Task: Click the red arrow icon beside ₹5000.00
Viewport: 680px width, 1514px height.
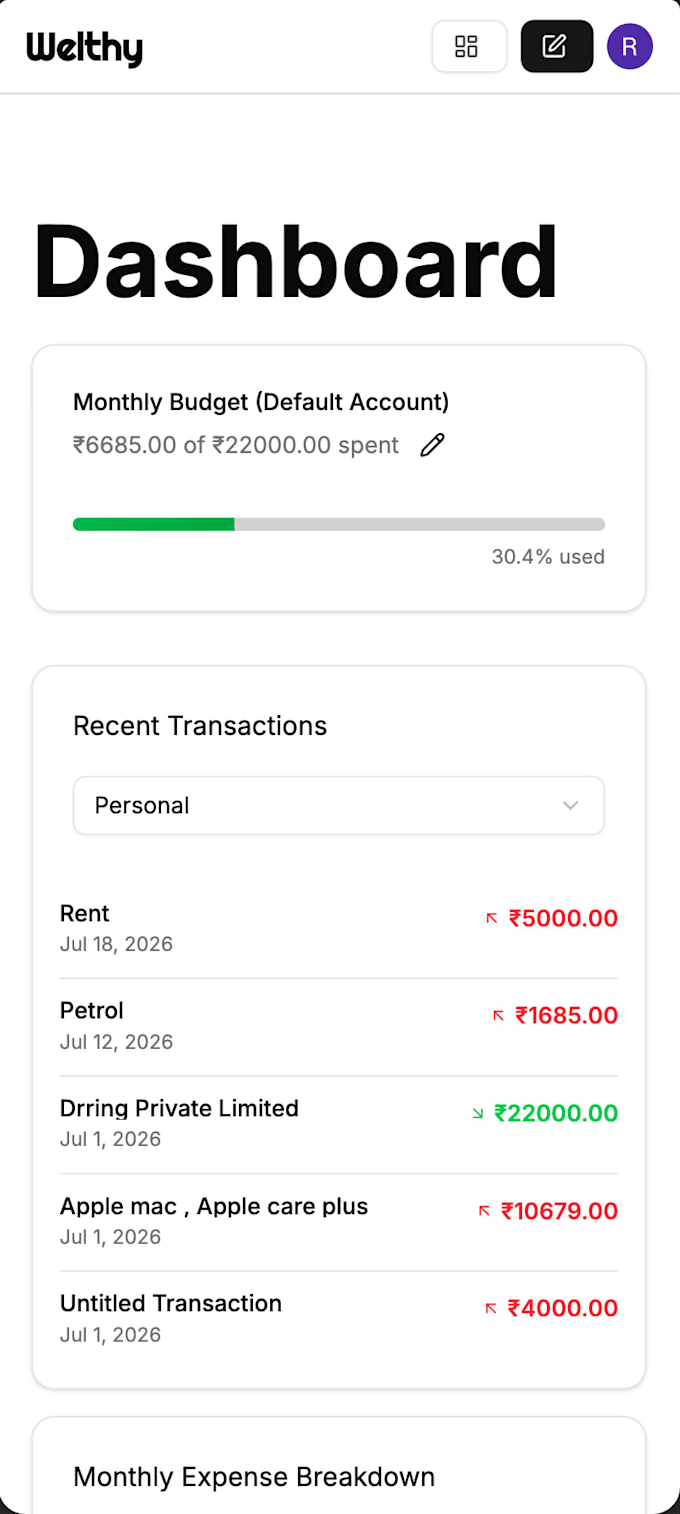Action: pyautogui.click(x=491, y=918)
